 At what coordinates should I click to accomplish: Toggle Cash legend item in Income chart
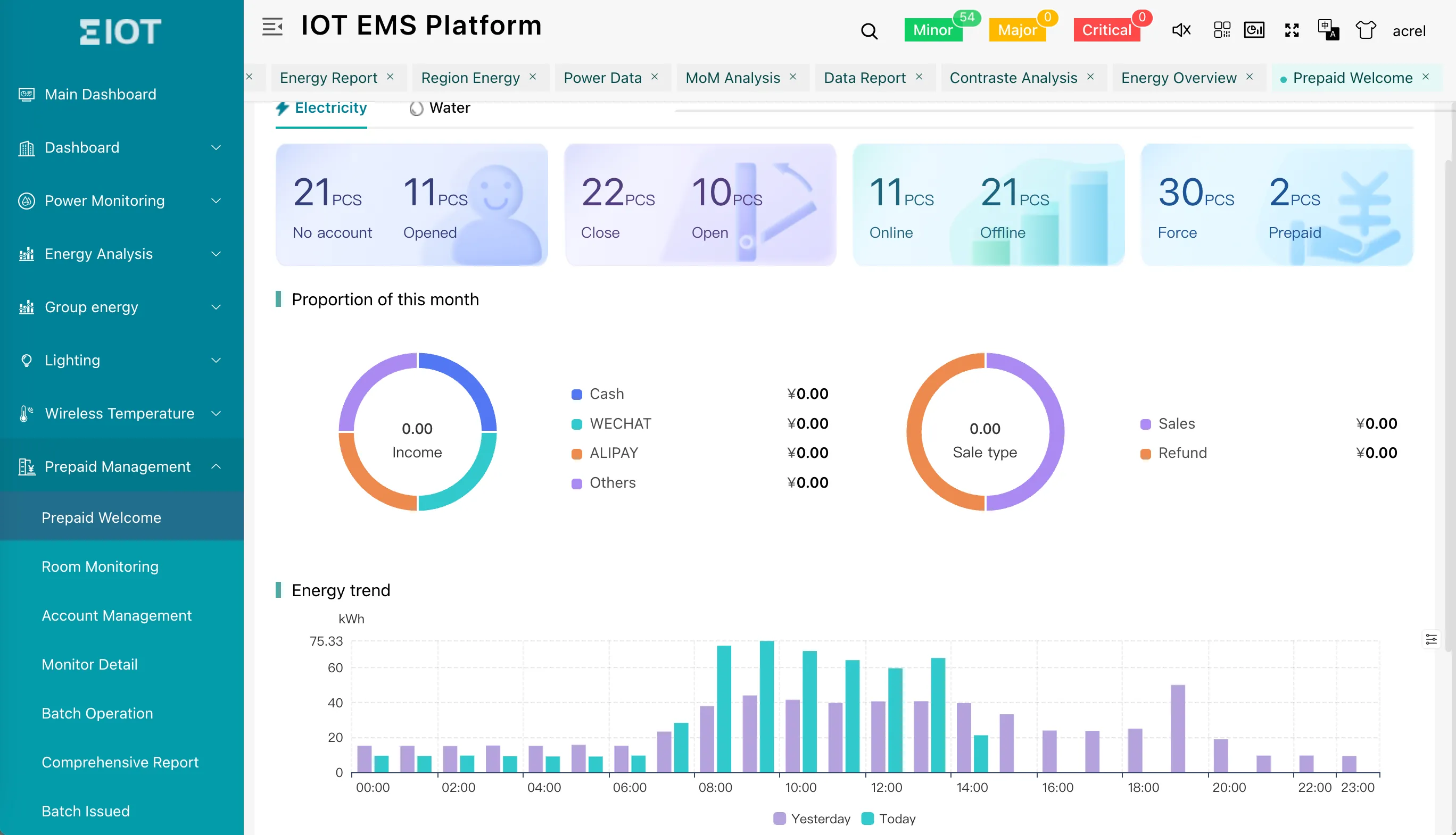pos(598,394)
